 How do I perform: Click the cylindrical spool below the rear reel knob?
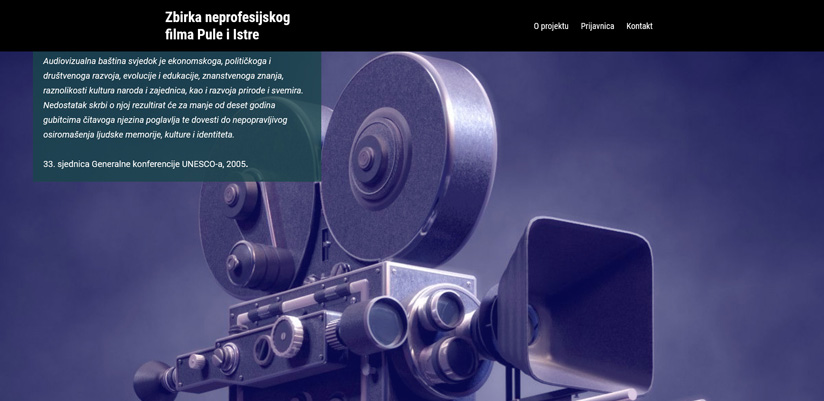coord(262,263)
